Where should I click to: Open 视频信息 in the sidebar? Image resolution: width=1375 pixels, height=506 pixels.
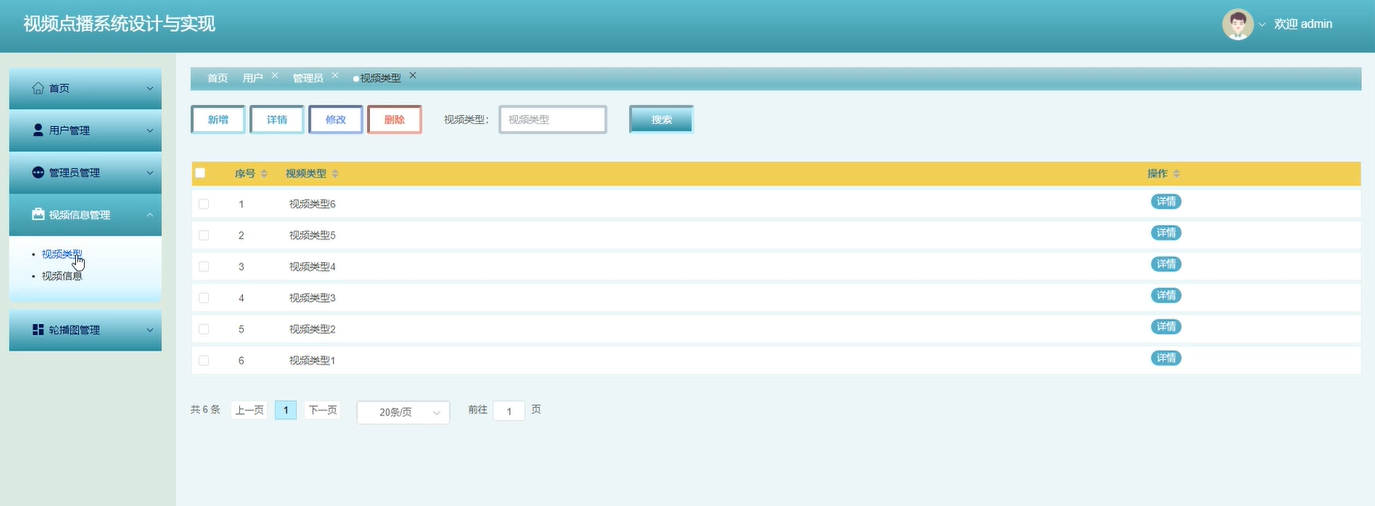pyautogui.click(x=62, y=276)
